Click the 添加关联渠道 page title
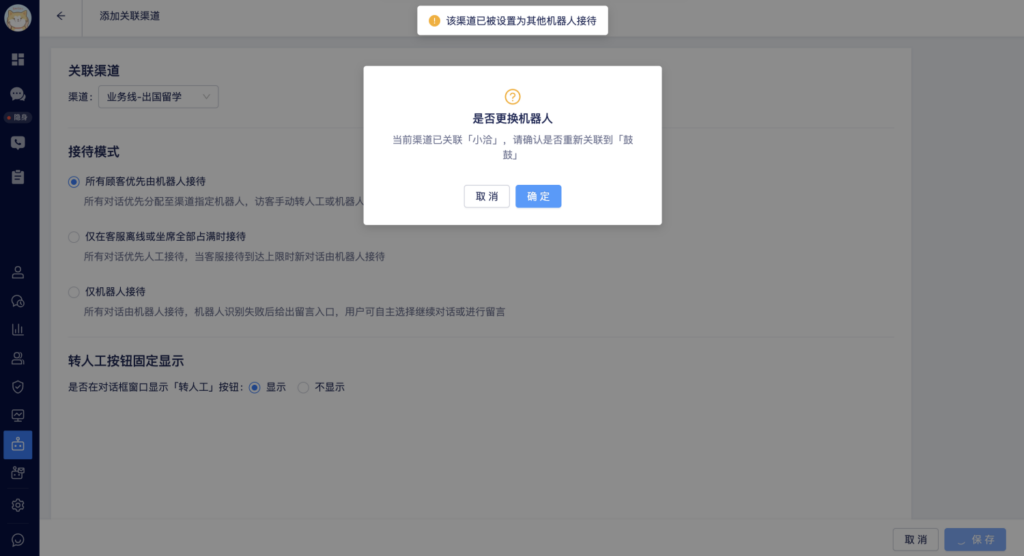Image resolution: width=1024 pixels, height=556 pixels. click(x=129, y=16)
